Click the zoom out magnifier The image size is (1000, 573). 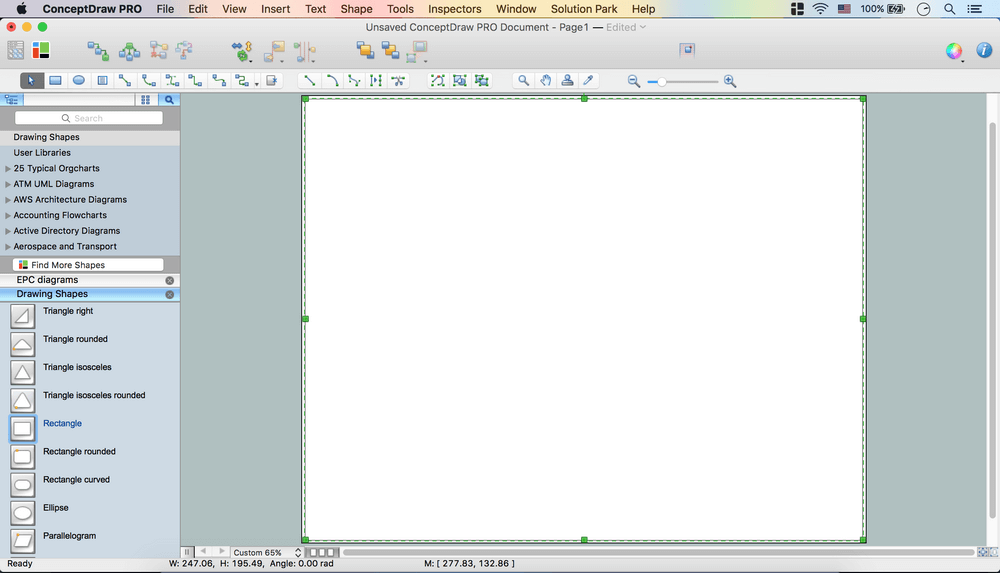click(x=633, y=81)
